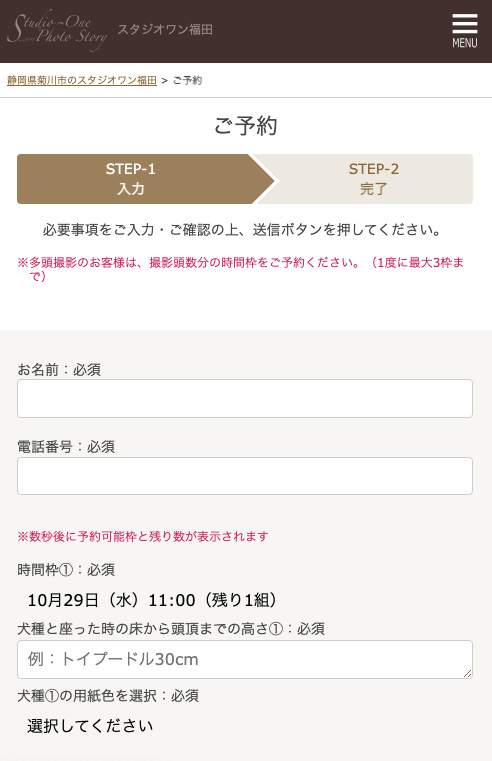Open the 静岡県菊川市のスタジオワン福田 breadcrumb link
The image size is (492, 761).
[x=82, y=81]
